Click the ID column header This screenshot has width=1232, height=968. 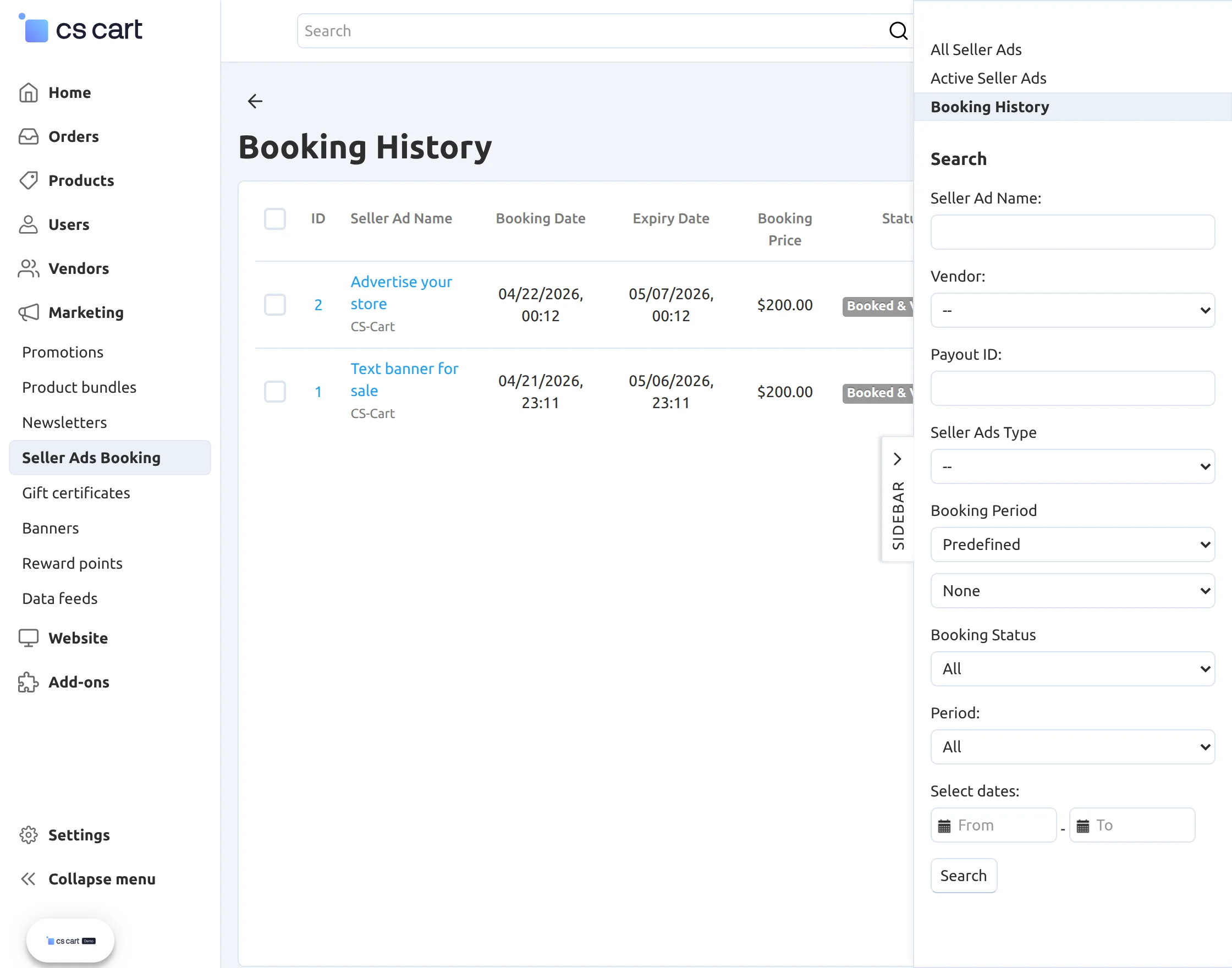(318, 219)
